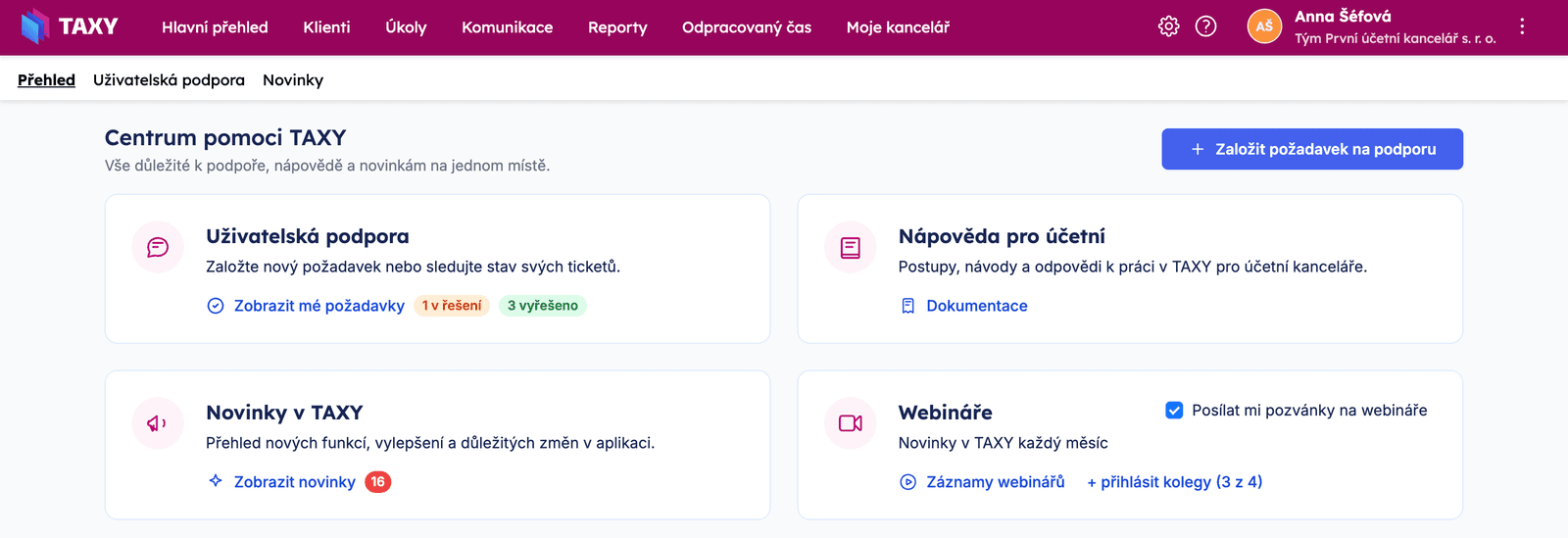
Task: Click přihlásit kolegy (3 z 4) link
Action: coord(1175,482)
